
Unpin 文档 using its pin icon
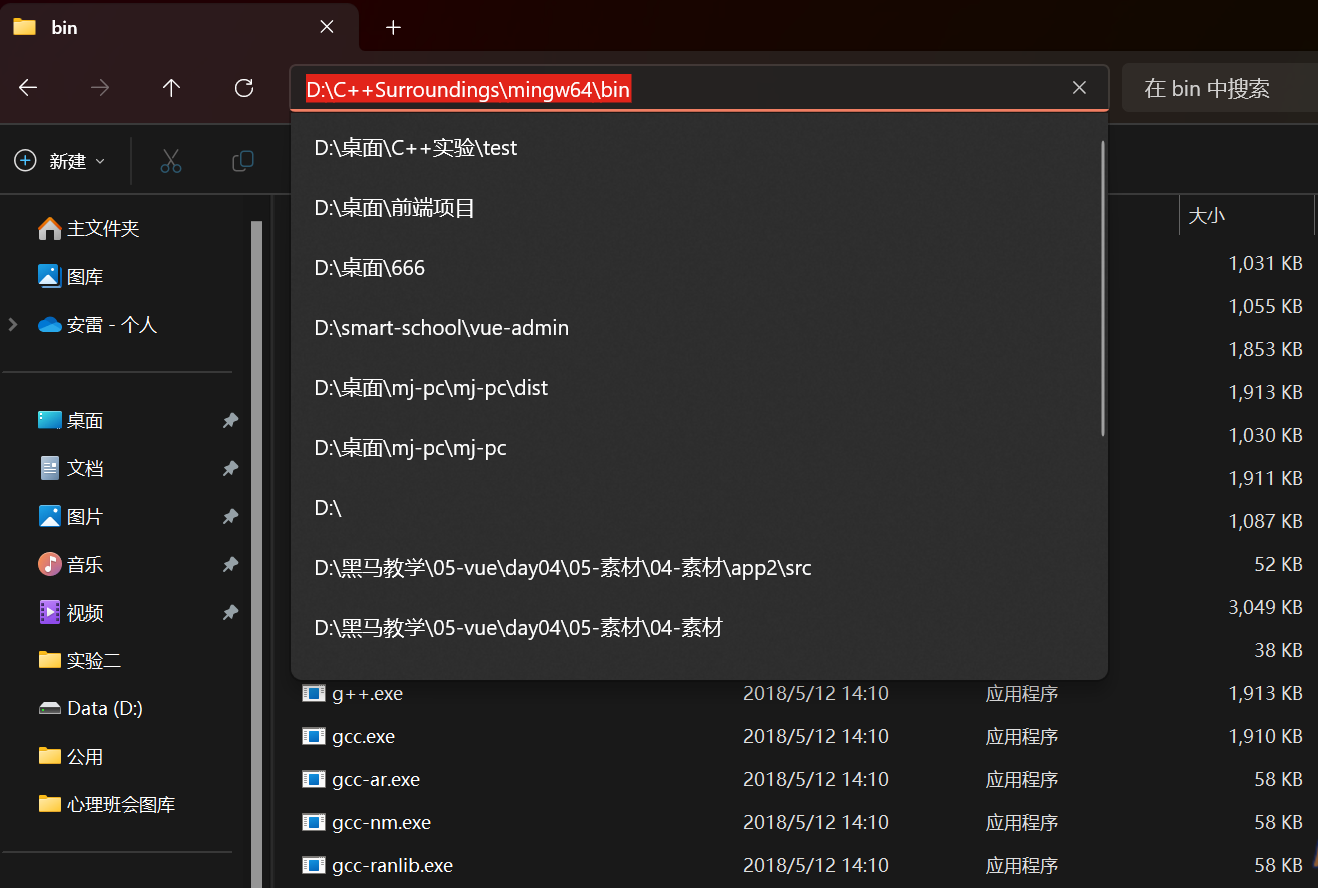point(230,469)
